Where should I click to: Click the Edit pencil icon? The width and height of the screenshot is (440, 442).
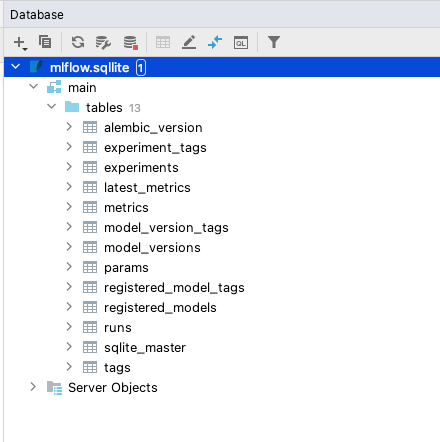[189, 43]
